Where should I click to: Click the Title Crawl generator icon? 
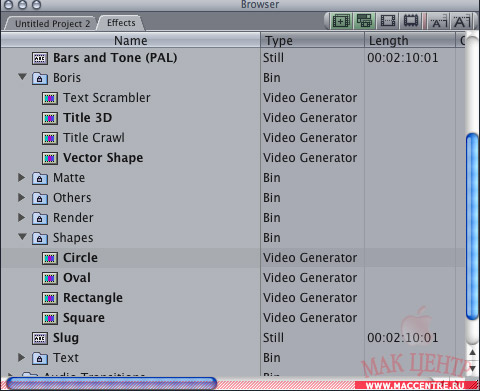point(50,138)
